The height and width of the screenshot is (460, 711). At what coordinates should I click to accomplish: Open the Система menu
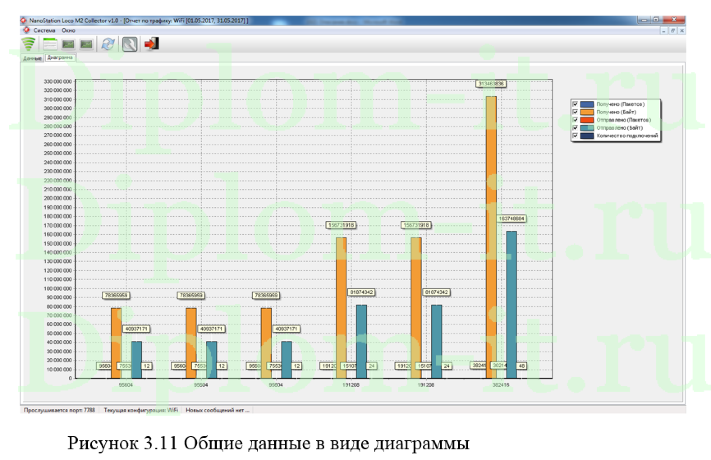44,31
